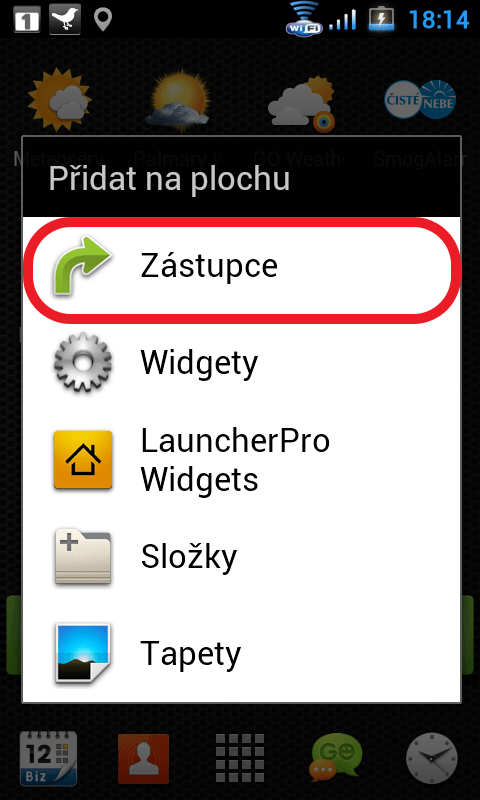
Task: Open the contacts dock icon
Action: click(x=143, y=759)
